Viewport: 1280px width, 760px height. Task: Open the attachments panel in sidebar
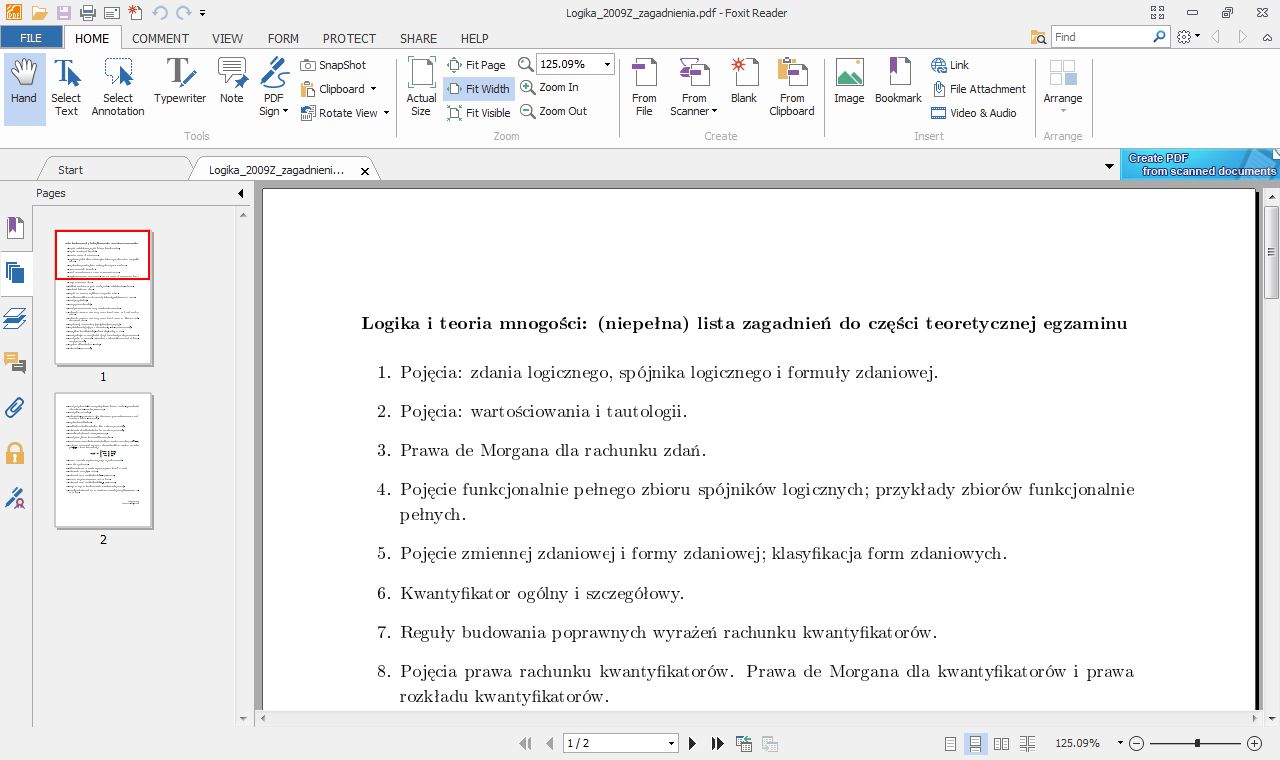15,407
